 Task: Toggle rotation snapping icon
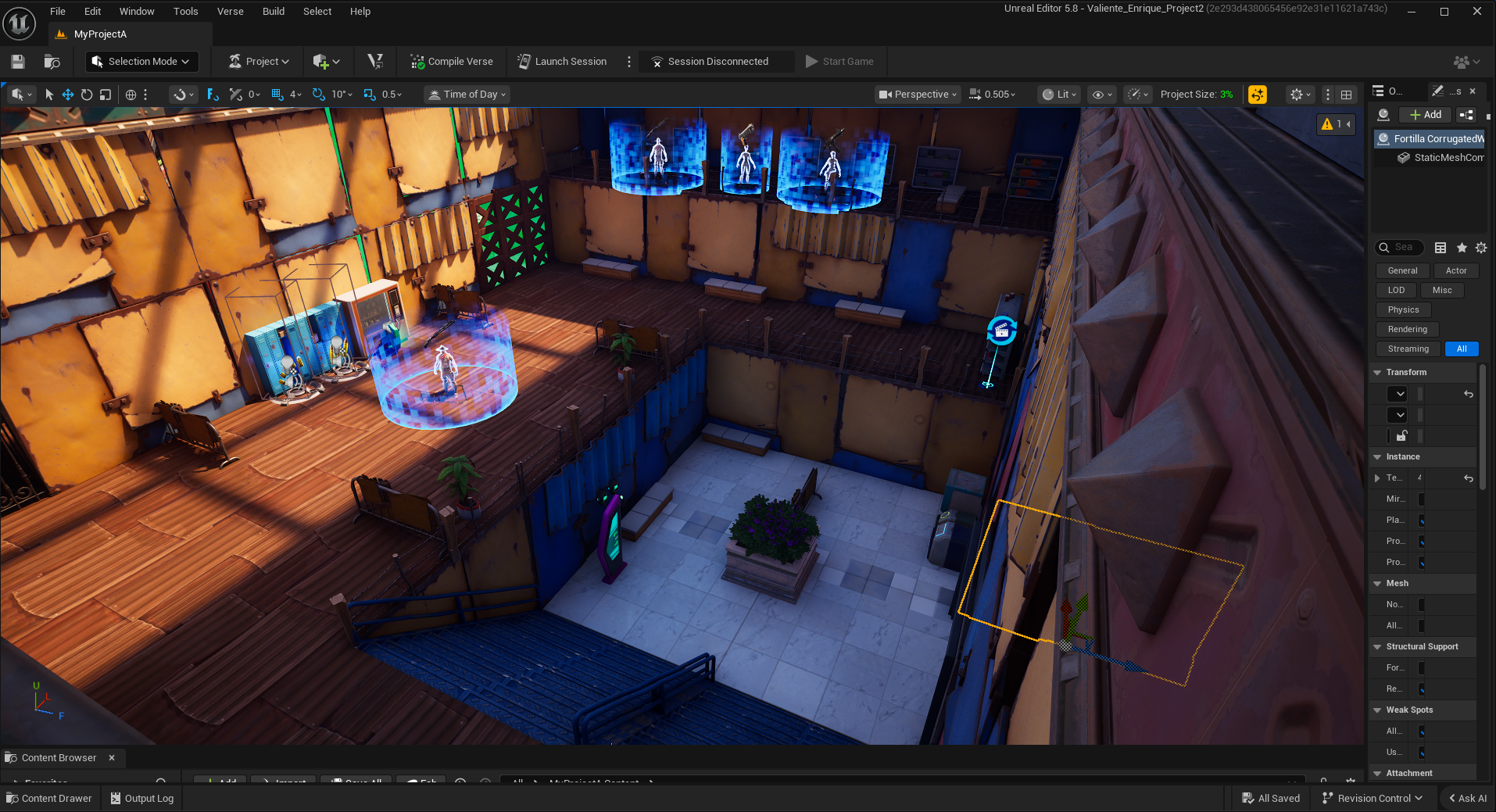point(318,95)
